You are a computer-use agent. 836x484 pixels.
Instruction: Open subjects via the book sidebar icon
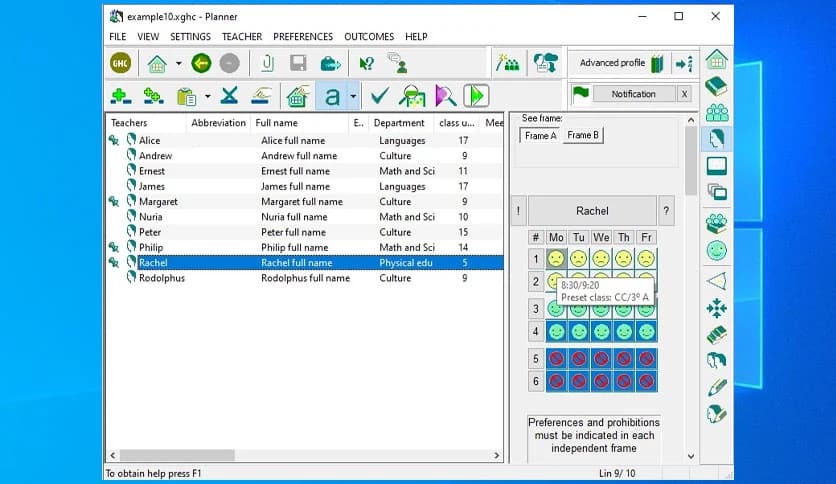pyautogui.click(x=717, y=86)
